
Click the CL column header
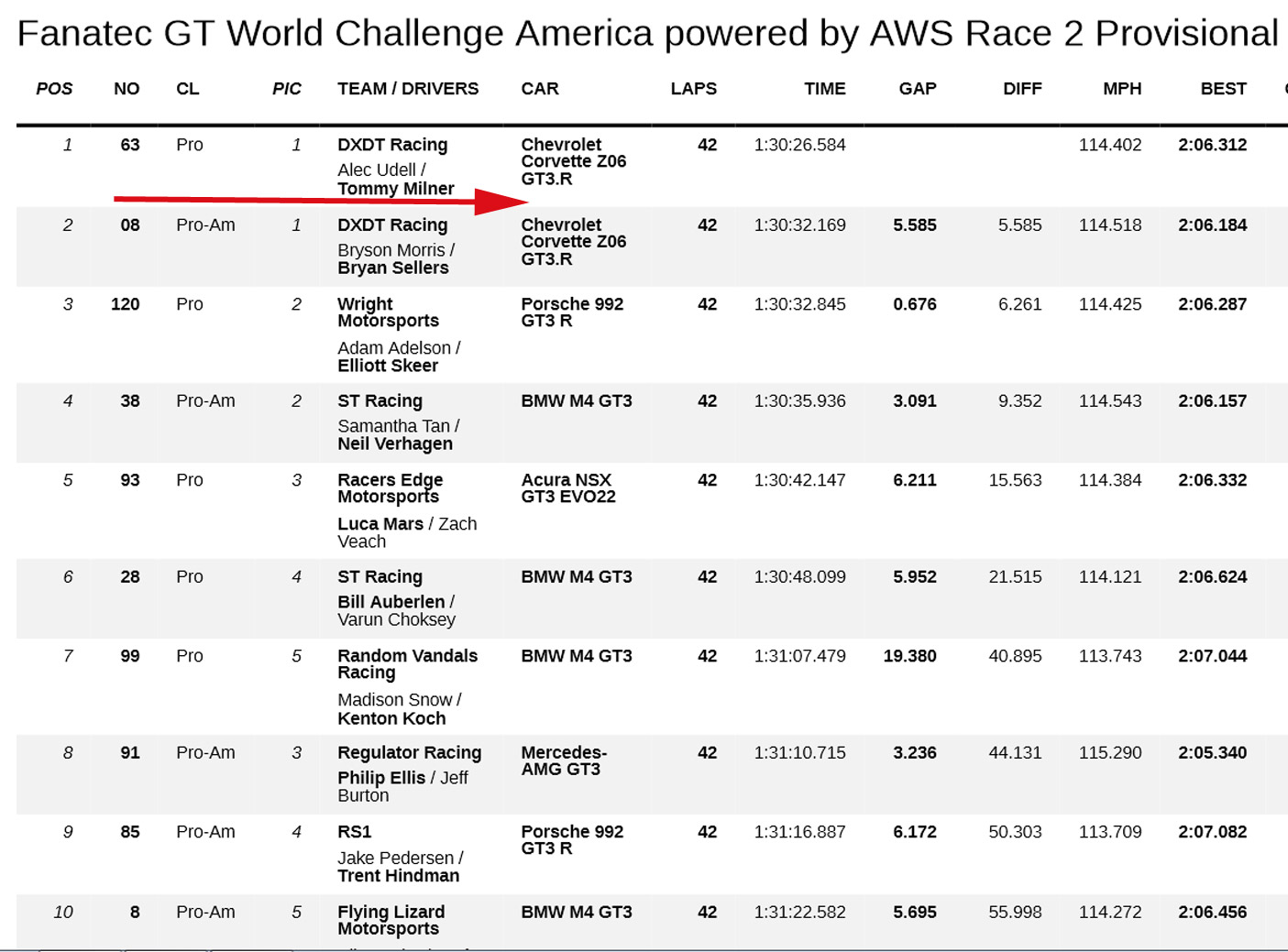tap(188, 89)
